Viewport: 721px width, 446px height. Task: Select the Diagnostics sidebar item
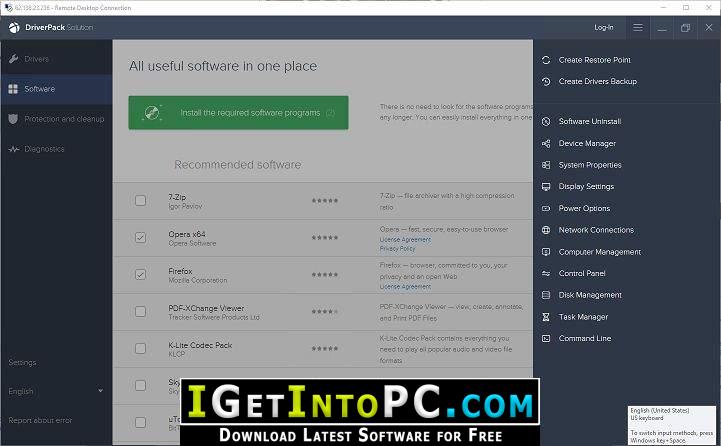44,149
